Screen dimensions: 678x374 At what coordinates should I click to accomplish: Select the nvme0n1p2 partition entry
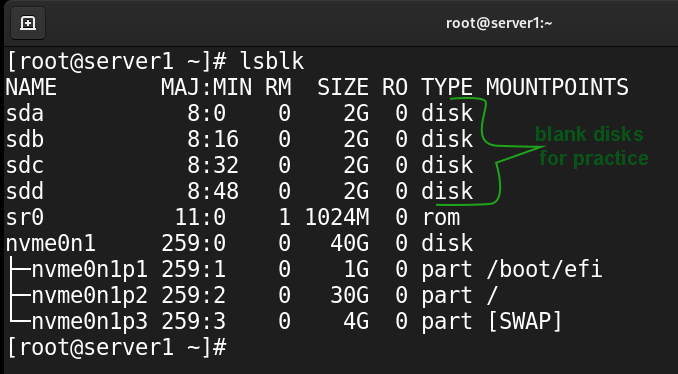(90, 295)
